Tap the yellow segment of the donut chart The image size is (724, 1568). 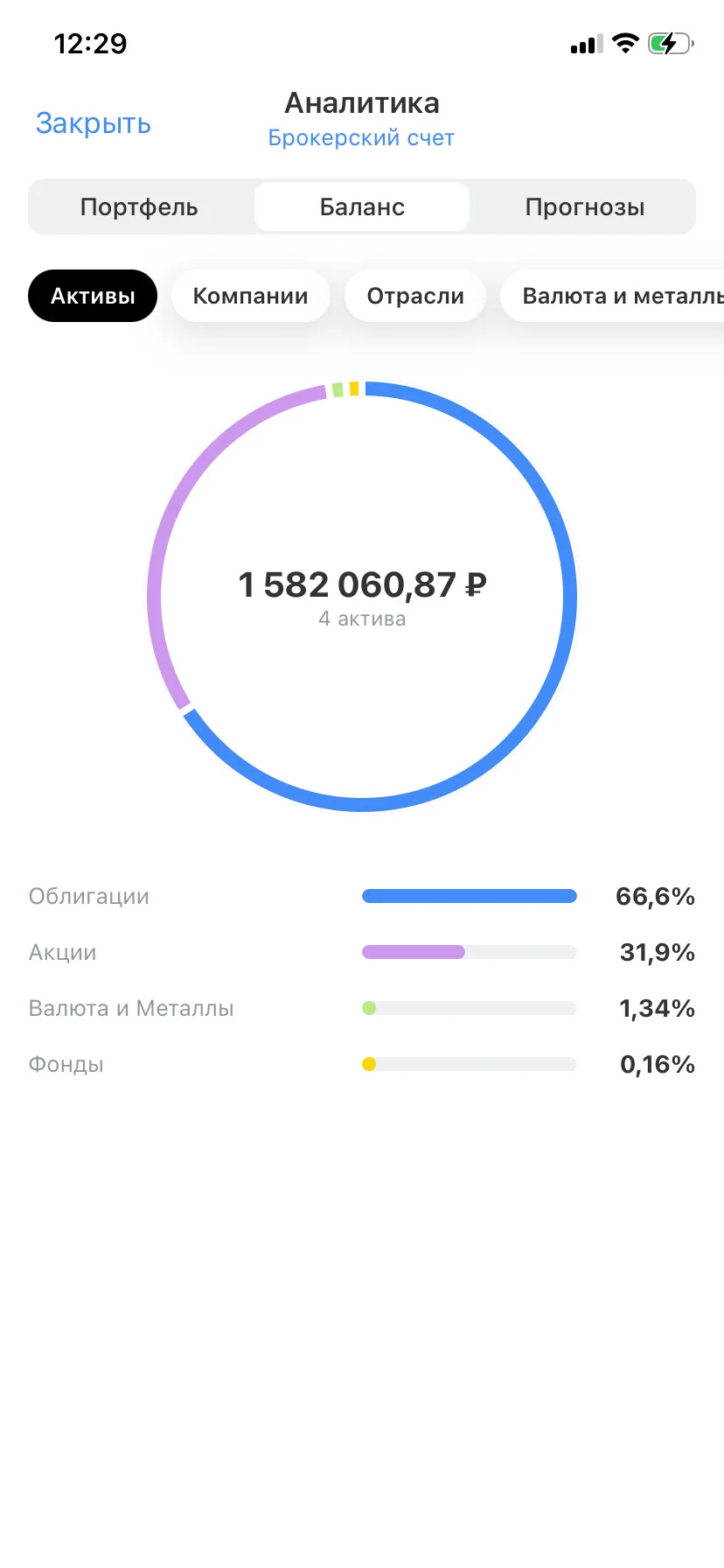click(x=354, y=388)
